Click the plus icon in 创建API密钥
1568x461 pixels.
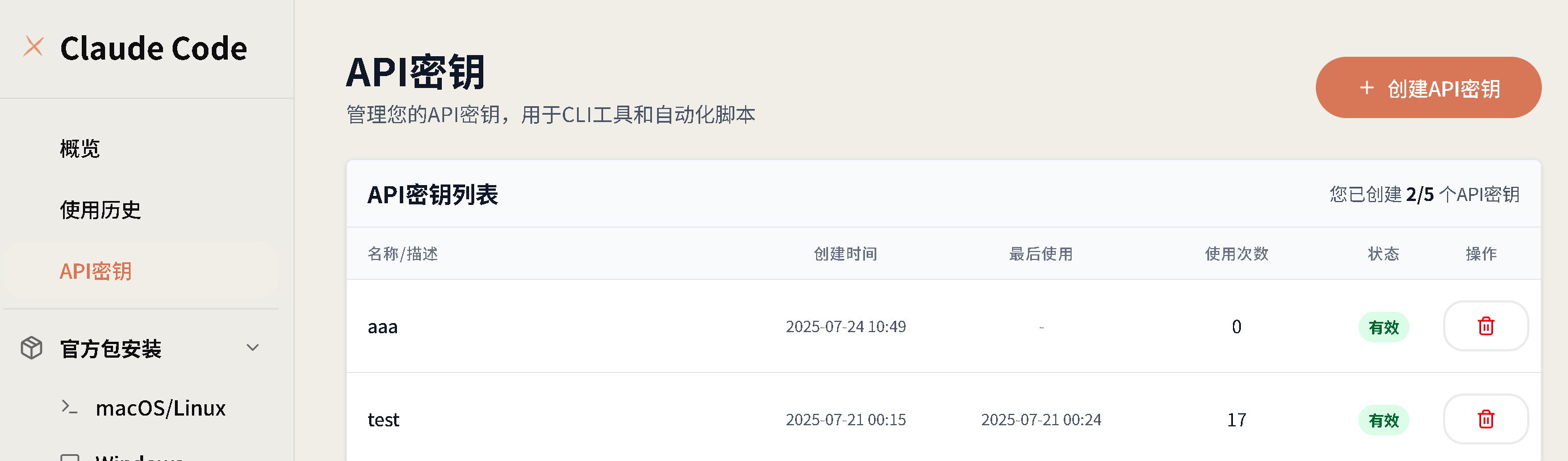pos(1366,88)
